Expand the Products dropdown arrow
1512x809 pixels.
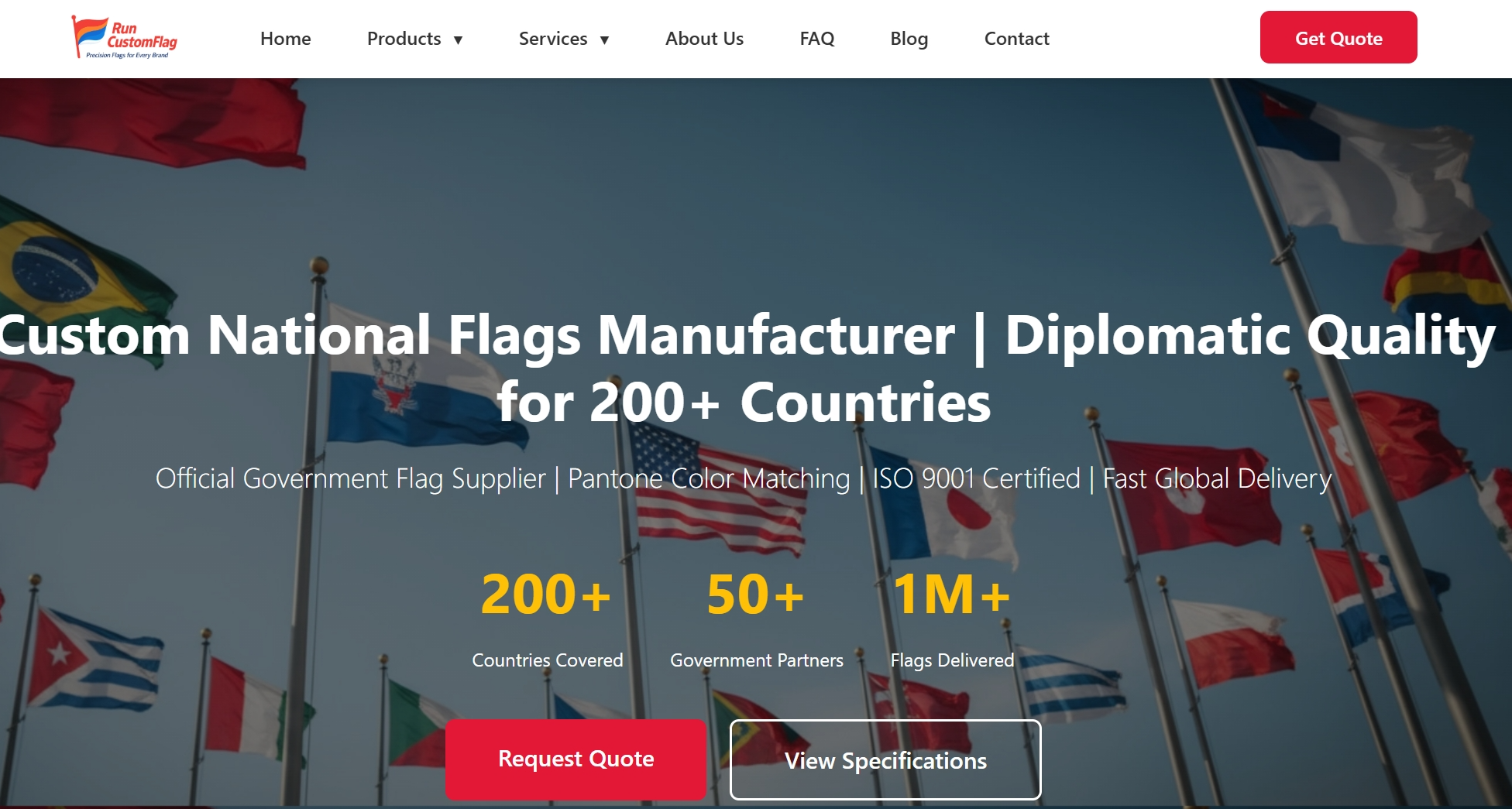(459, 40)
